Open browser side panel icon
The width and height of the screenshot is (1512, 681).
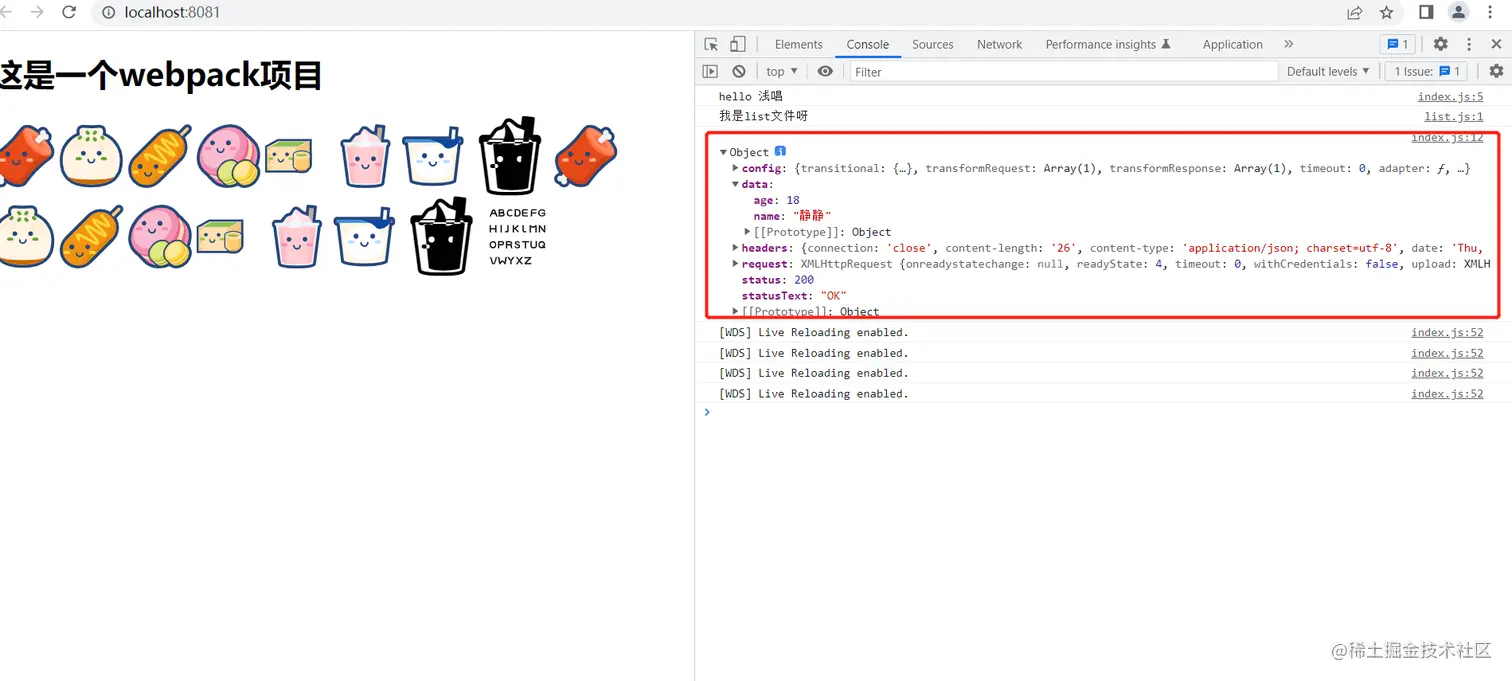[1426, 13]
